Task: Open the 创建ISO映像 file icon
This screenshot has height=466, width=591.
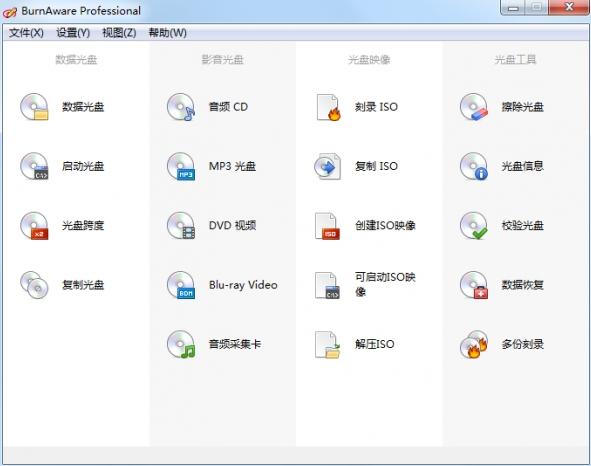Action: (328, 226)
